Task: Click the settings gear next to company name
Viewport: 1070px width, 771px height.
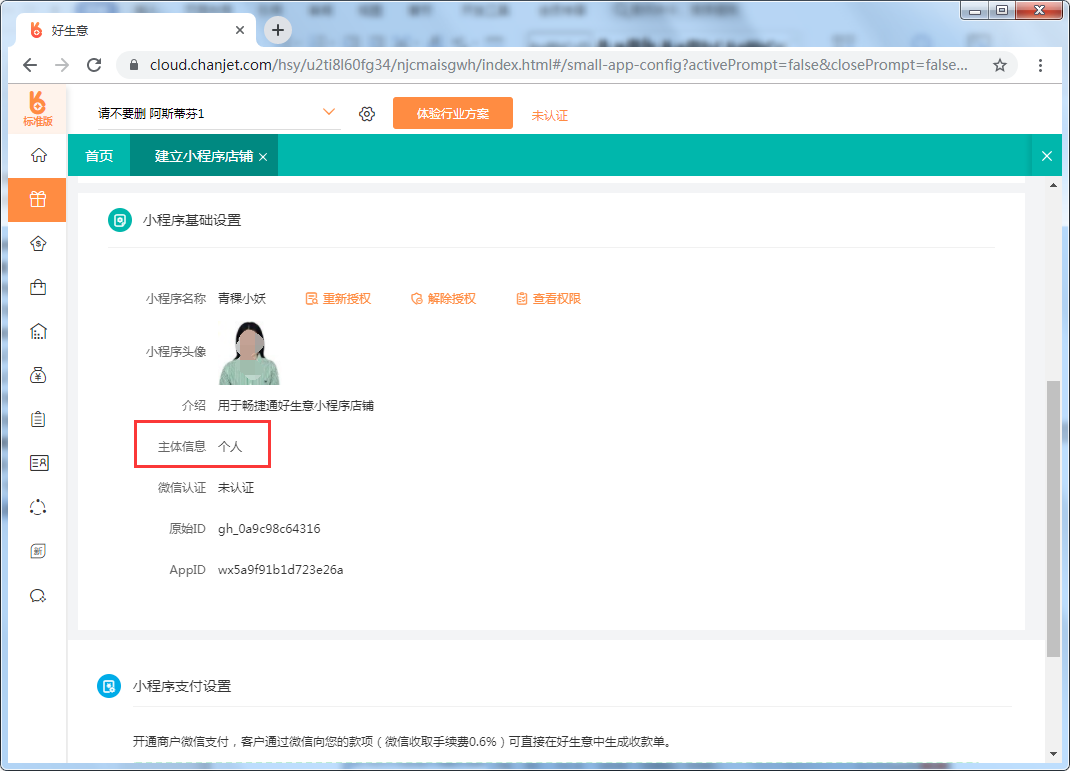Action: tap(367, 114)
